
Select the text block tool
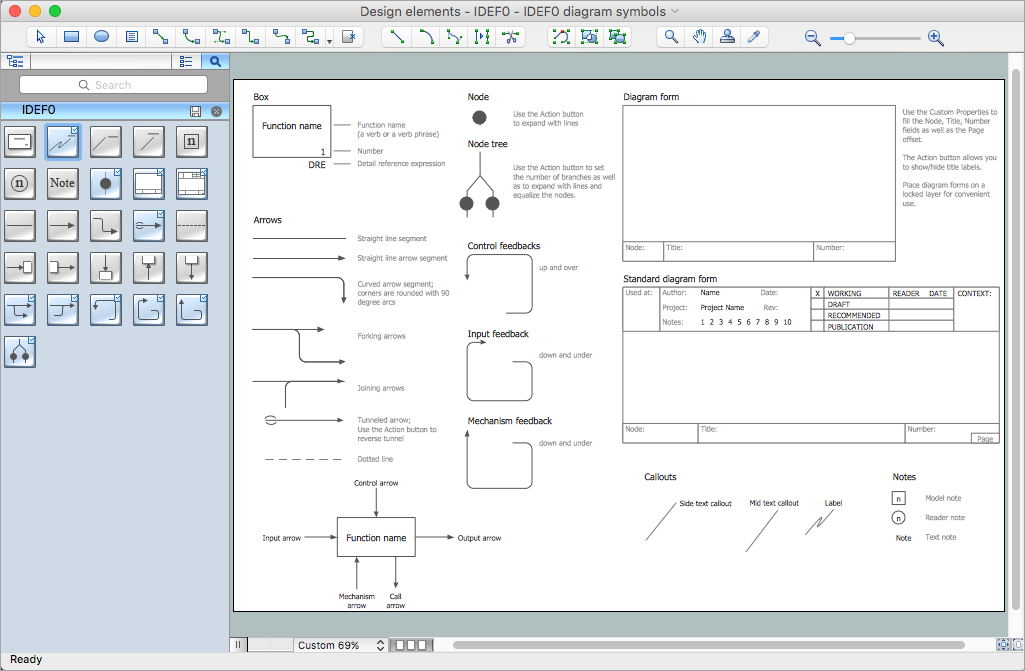(131, 37)
